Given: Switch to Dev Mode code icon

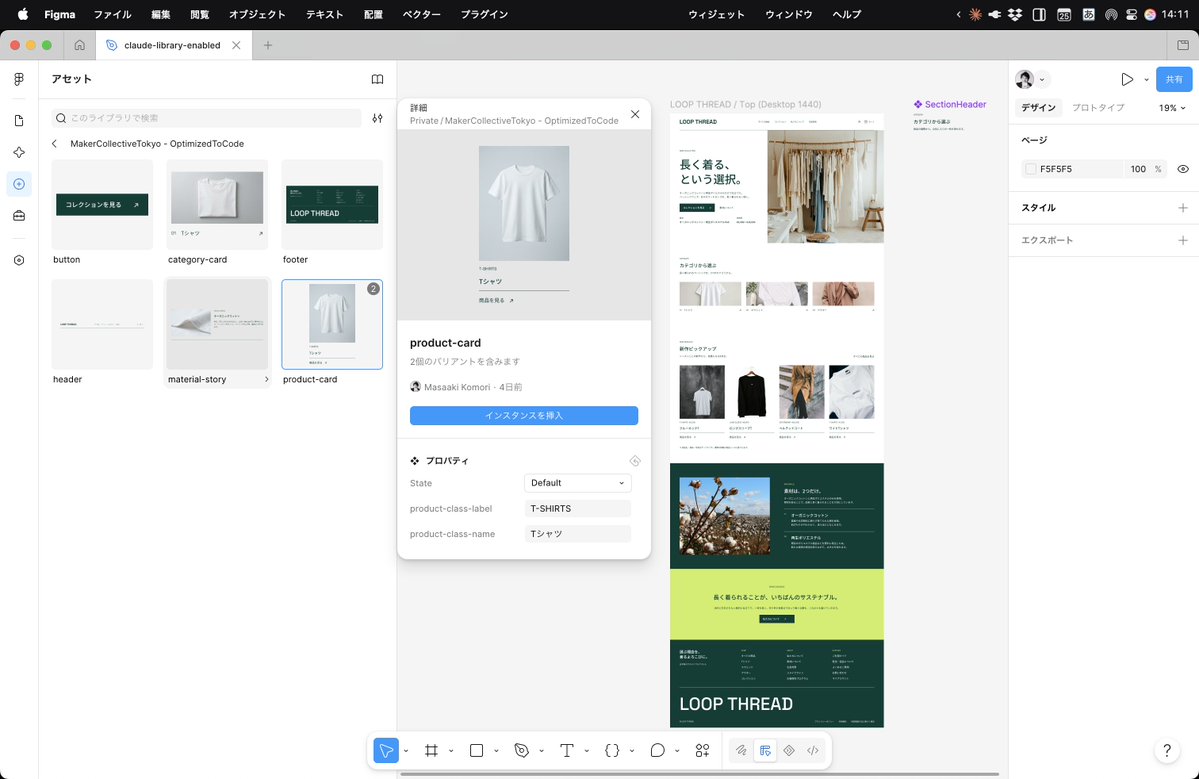Looking at the screenshot, I should (813, 751).
